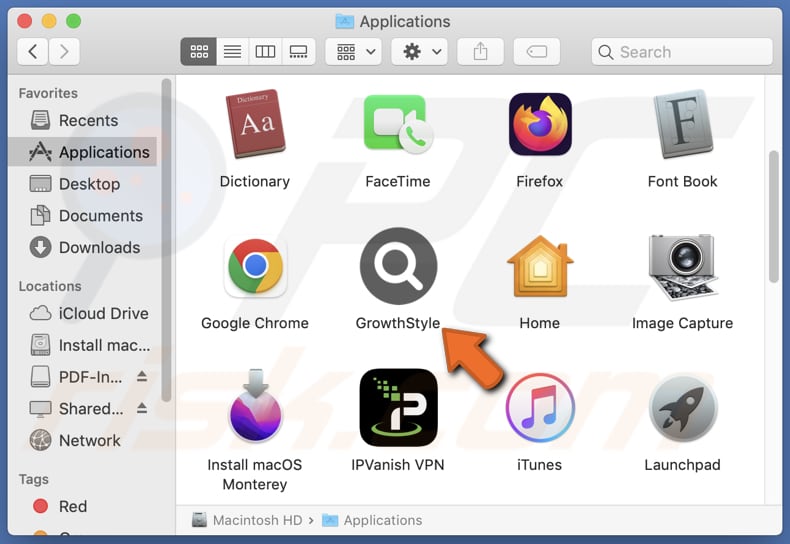Open the group-by arrangement dropdown
The width and height of the screenshot is (790, 544).
click(354, 51)
